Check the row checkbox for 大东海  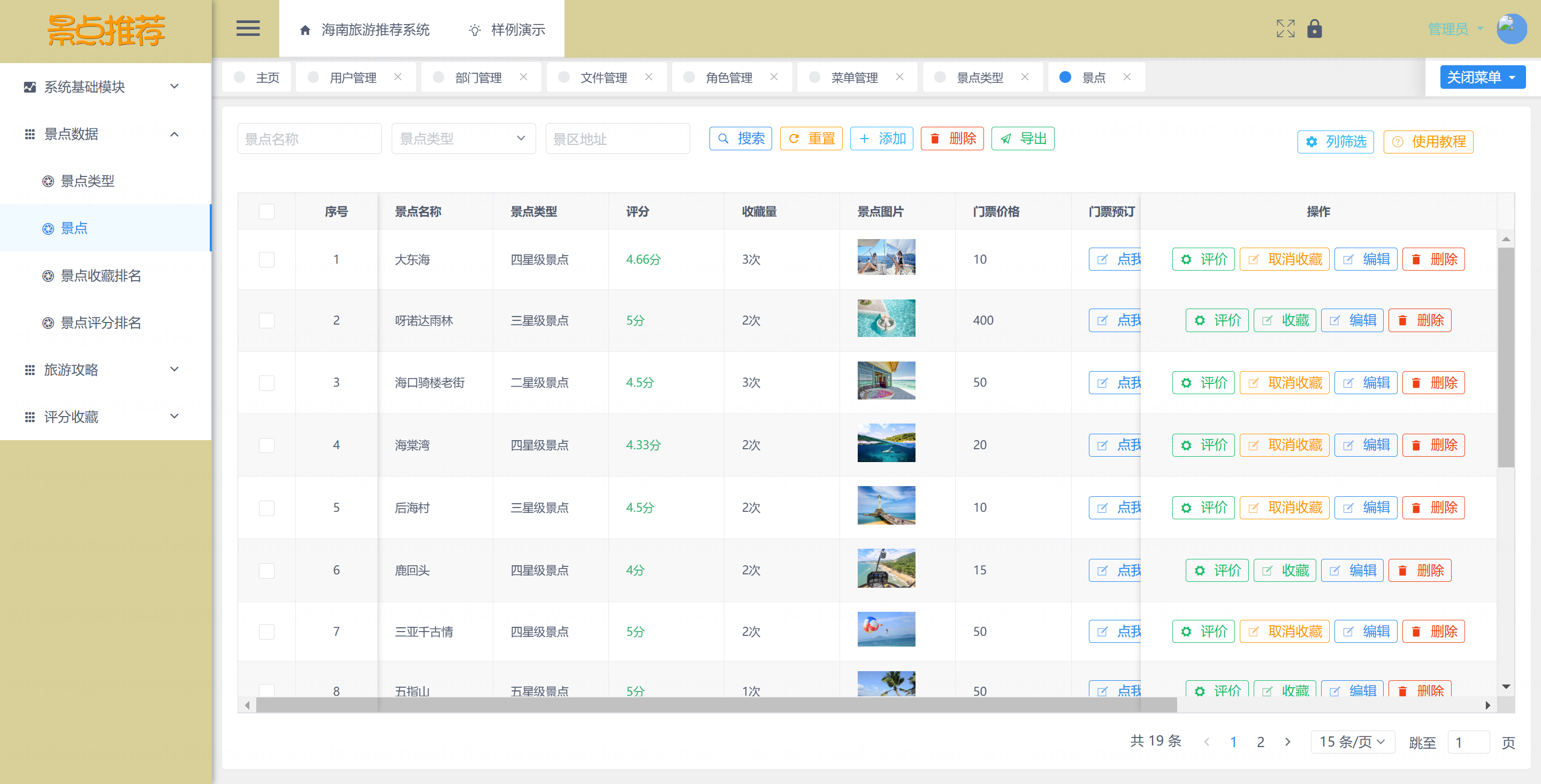click(x=267, y=259)
